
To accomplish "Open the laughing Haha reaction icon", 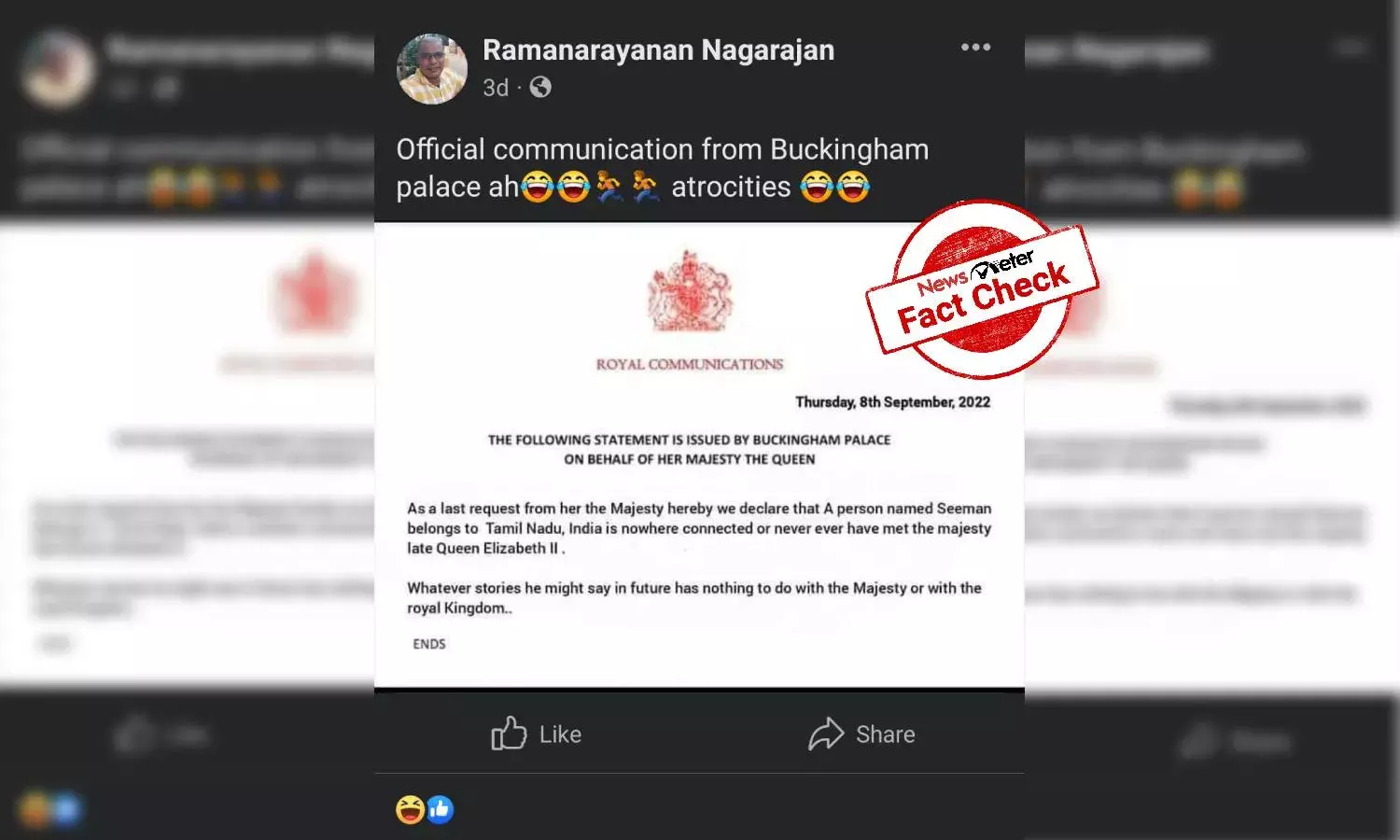I will [x=410, y=809].
